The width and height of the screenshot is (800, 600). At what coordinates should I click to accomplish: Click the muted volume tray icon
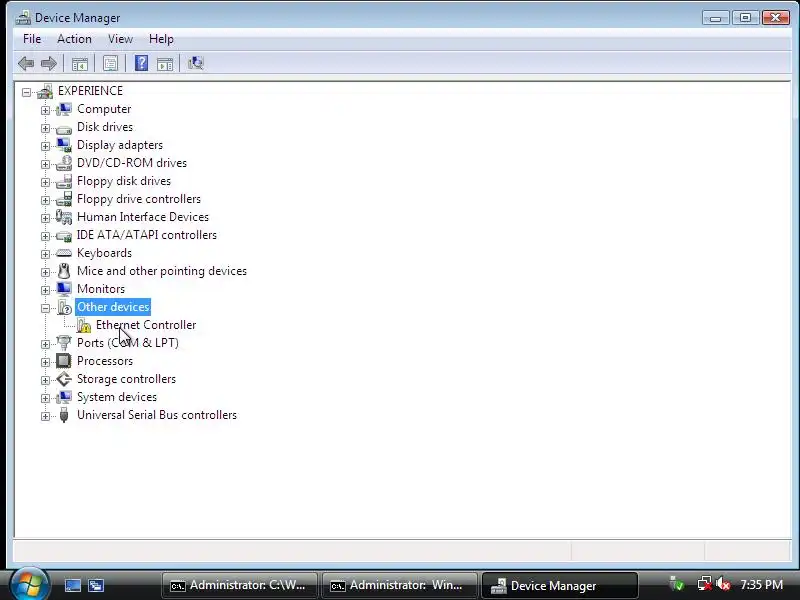[723, 584]
